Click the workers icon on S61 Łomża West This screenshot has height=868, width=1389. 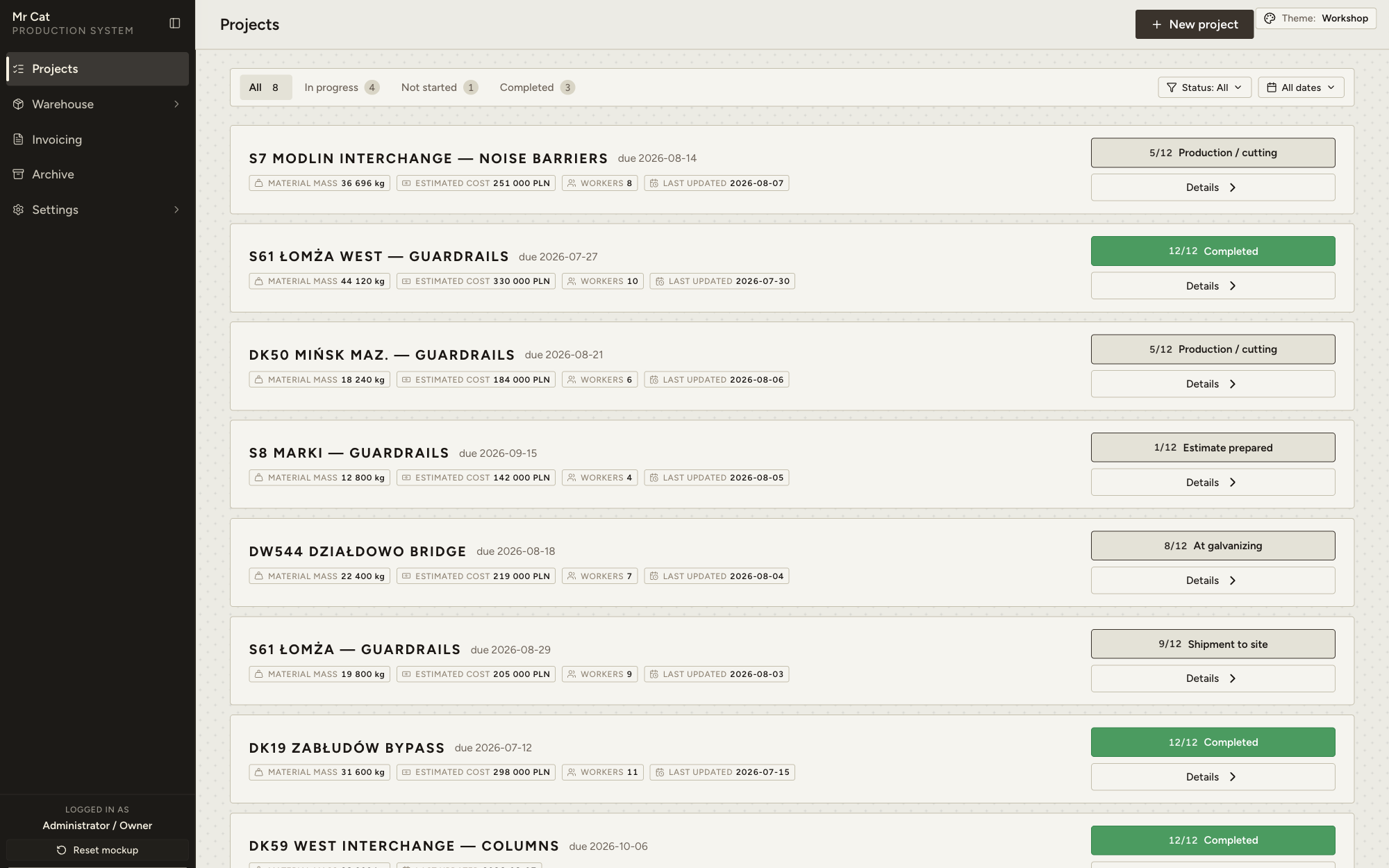click(x=572, y=281)
